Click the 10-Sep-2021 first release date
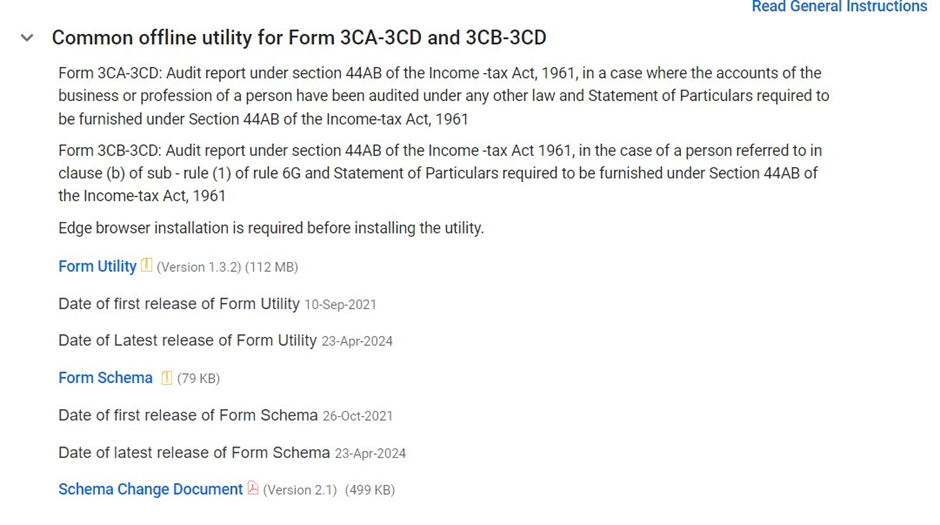 [340, 304]
